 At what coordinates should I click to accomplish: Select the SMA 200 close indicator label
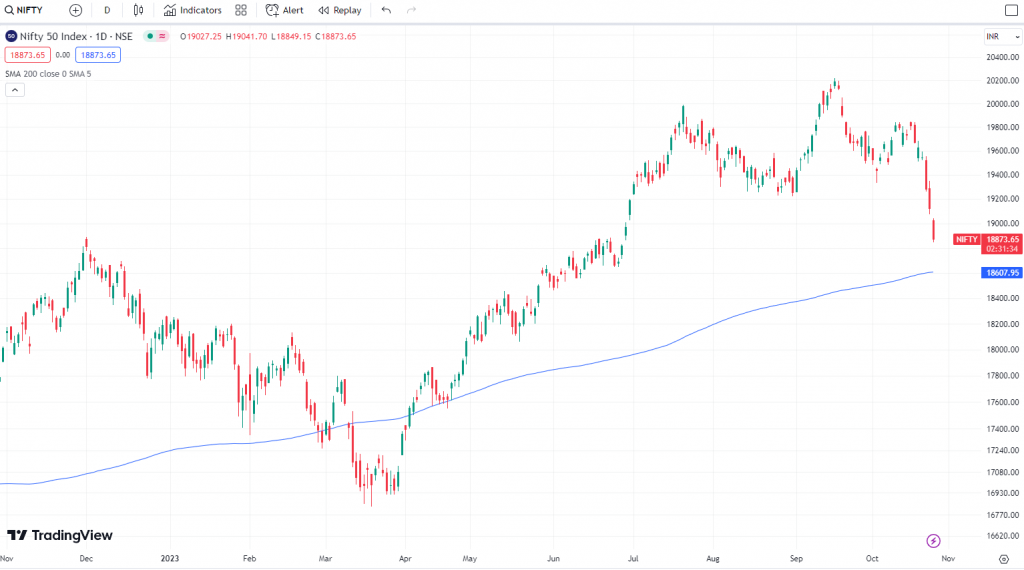pyautogui.click(x=46, y=73)
